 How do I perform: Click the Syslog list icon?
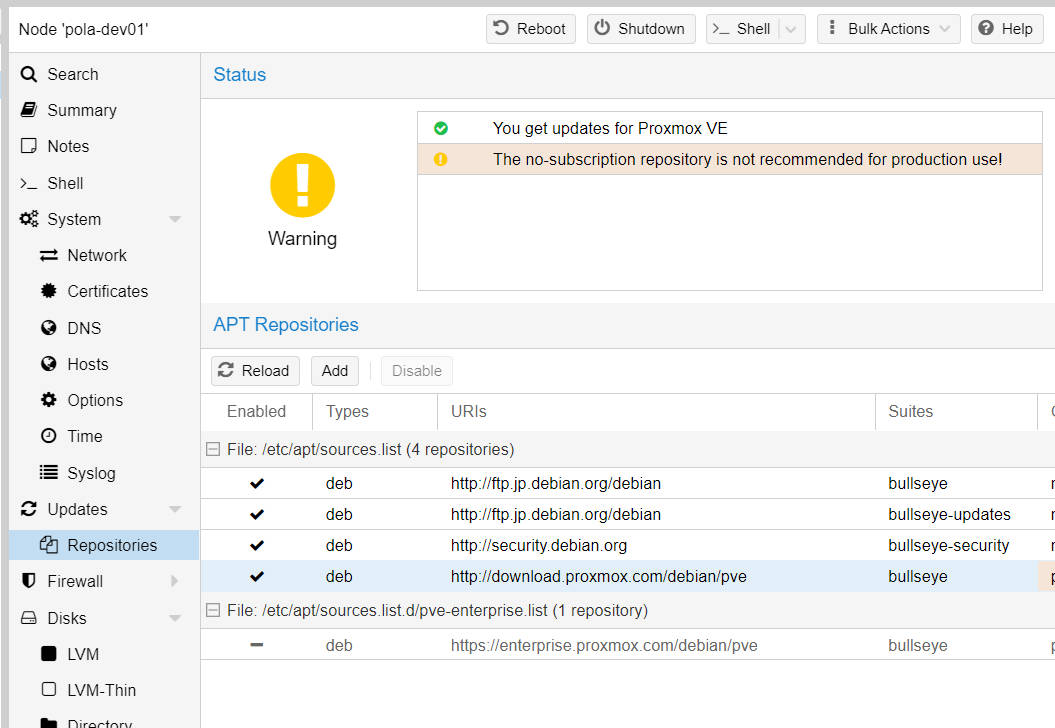click(x=49, y=473)
